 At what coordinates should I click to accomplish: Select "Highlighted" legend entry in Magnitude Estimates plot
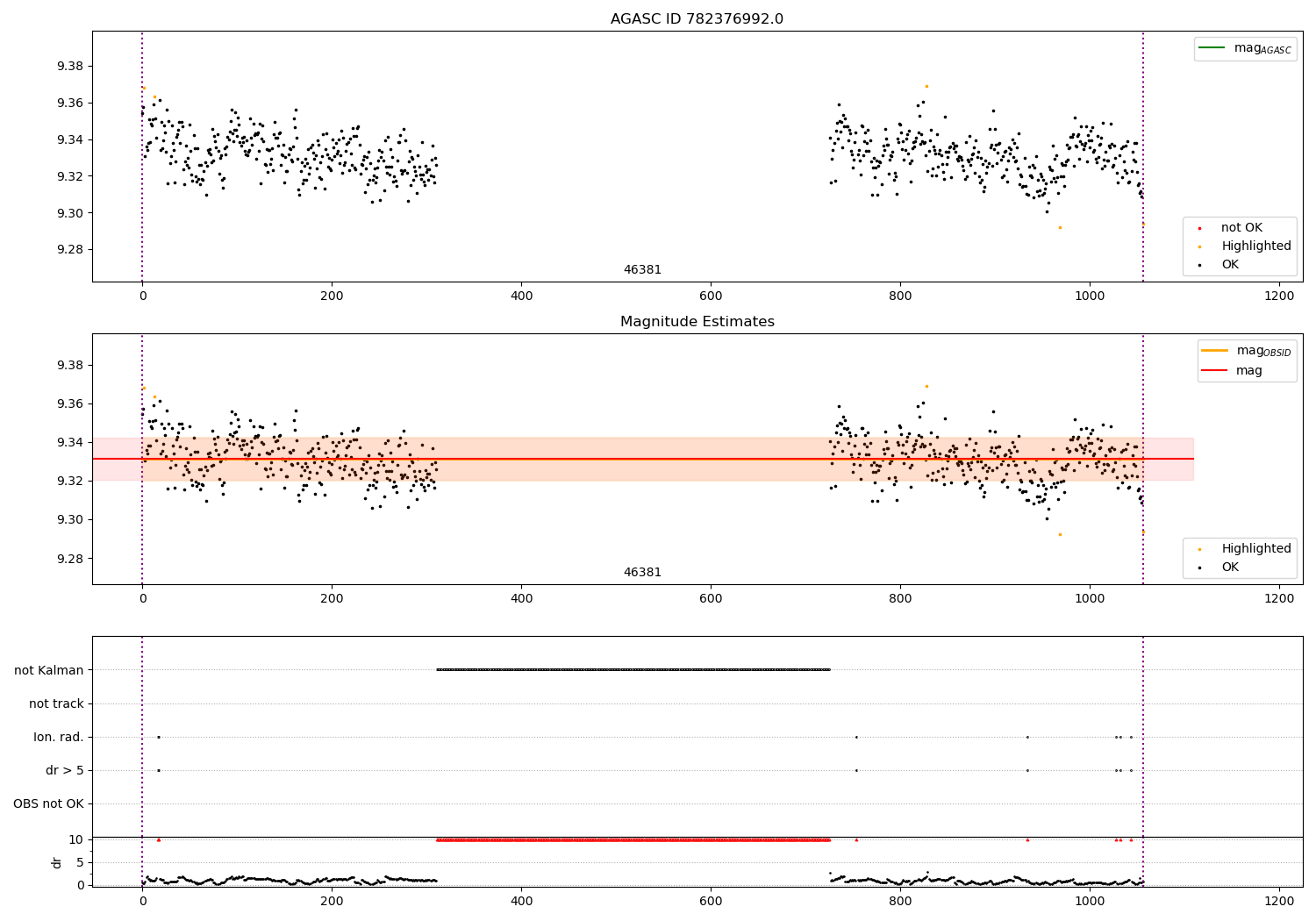[x=1256, y=549]
